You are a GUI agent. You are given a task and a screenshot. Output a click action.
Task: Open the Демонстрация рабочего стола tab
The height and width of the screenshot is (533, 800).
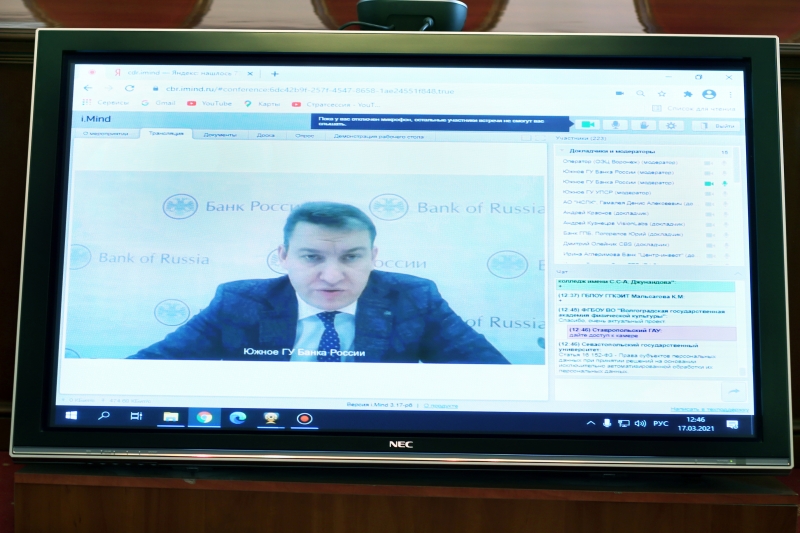point(378,137)
